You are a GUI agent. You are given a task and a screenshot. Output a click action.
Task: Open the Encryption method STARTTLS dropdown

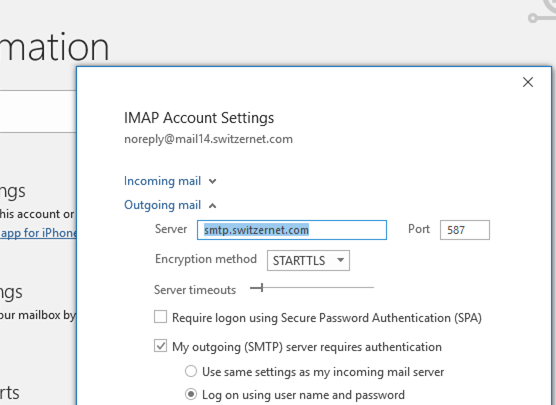[x=308, y=261]
